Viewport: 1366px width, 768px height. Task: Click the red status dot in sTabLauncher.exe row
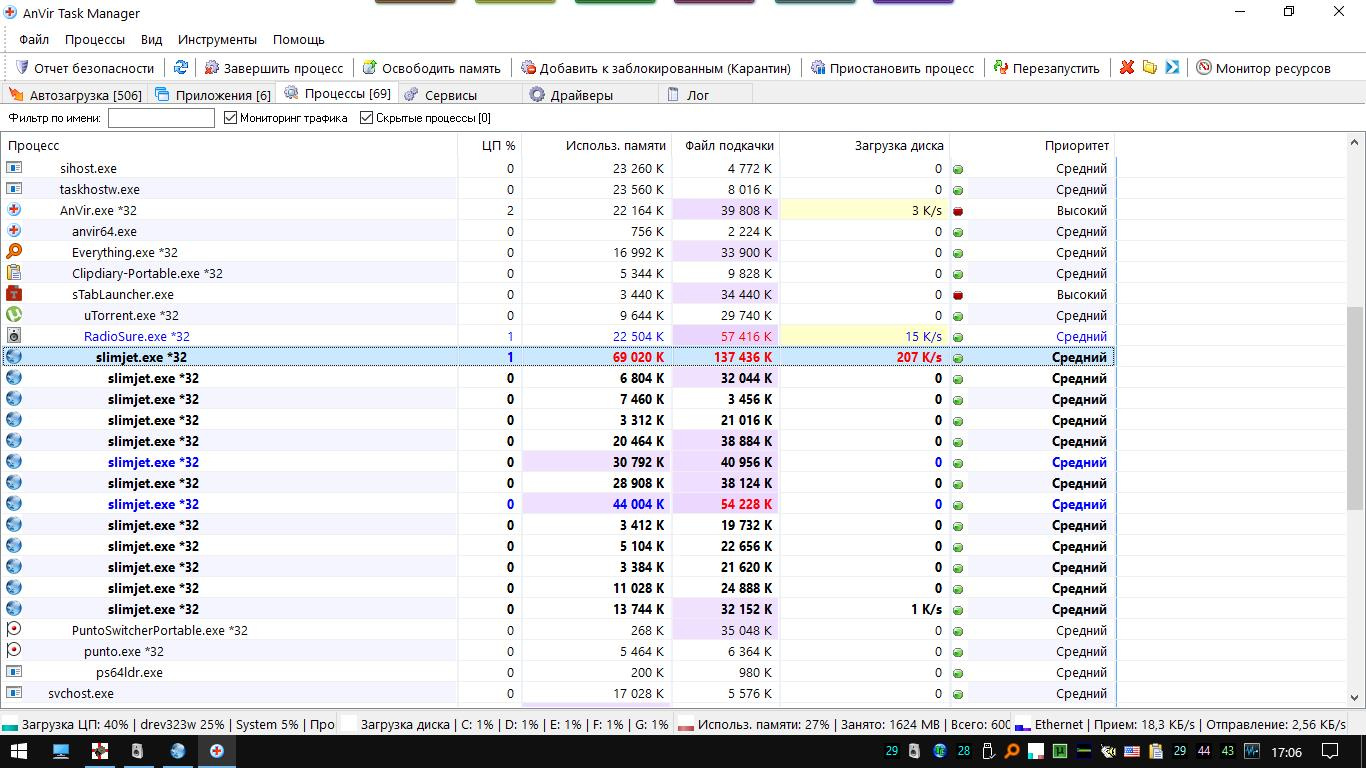[x=958, y=295]
